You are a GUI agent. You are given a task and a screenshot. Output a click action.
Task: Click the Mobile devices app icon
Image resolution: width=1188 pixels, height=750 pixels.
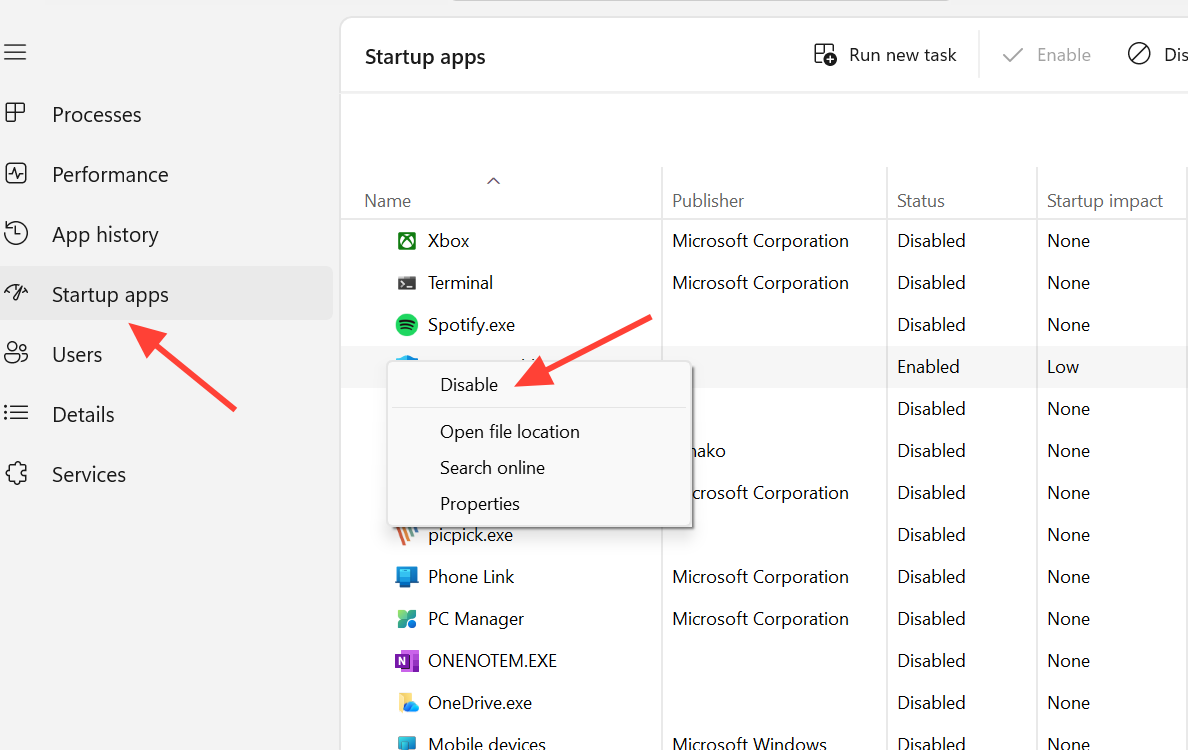pos(407,742)
